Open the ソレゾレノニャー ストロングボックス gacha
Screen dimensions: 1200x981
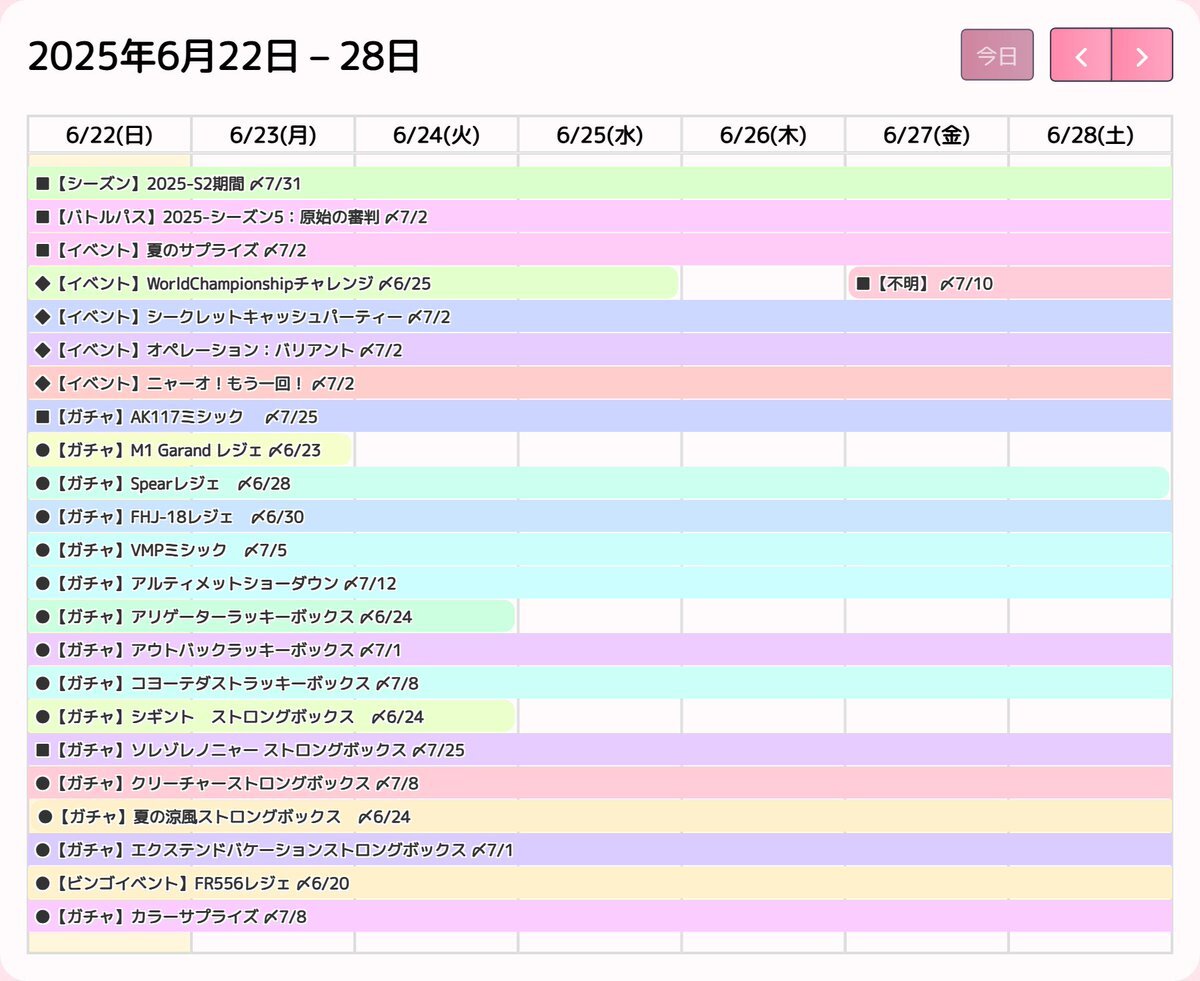[x=600, y=750]
